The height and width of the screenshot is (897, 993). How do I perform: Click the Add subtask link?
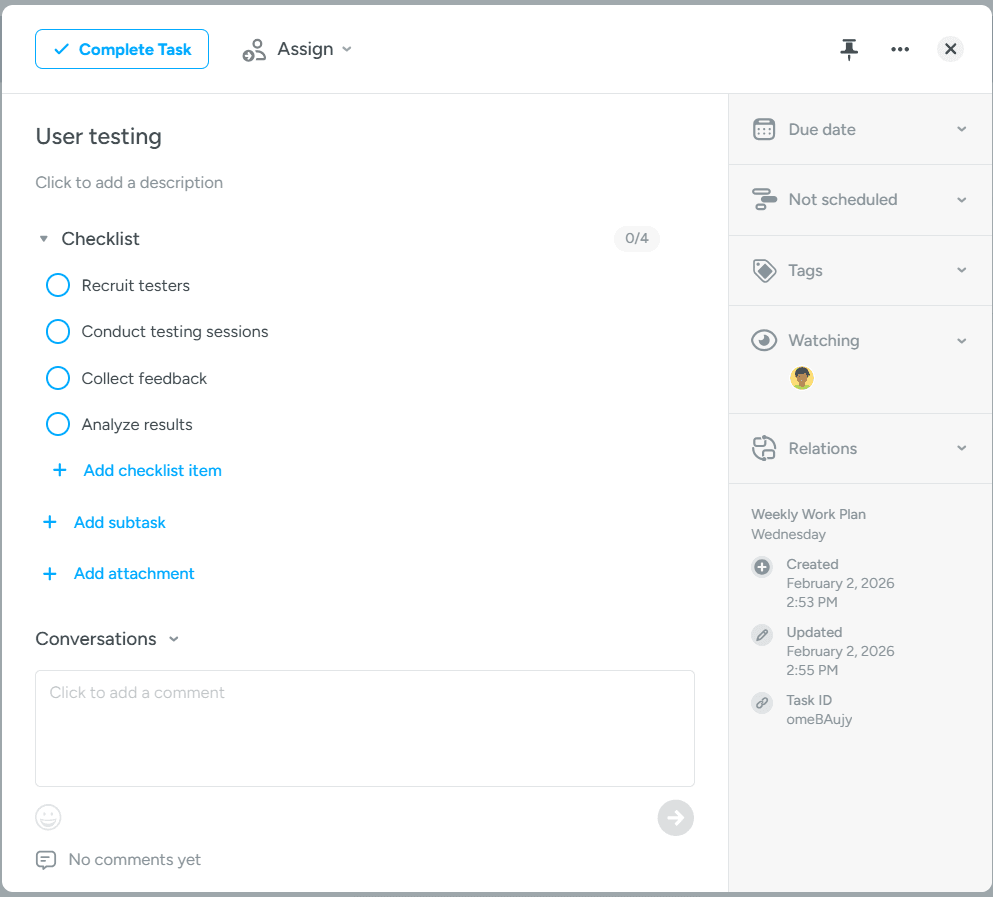click(119, 522)
